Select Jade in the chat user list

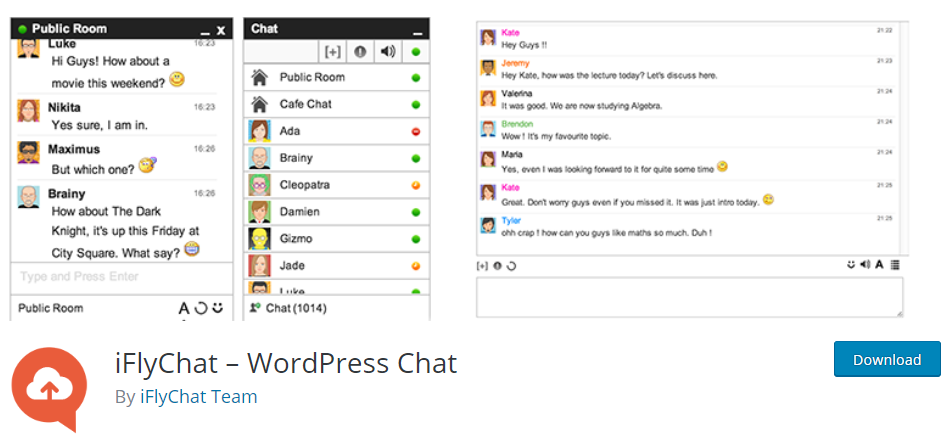click(x=336, y=265)
